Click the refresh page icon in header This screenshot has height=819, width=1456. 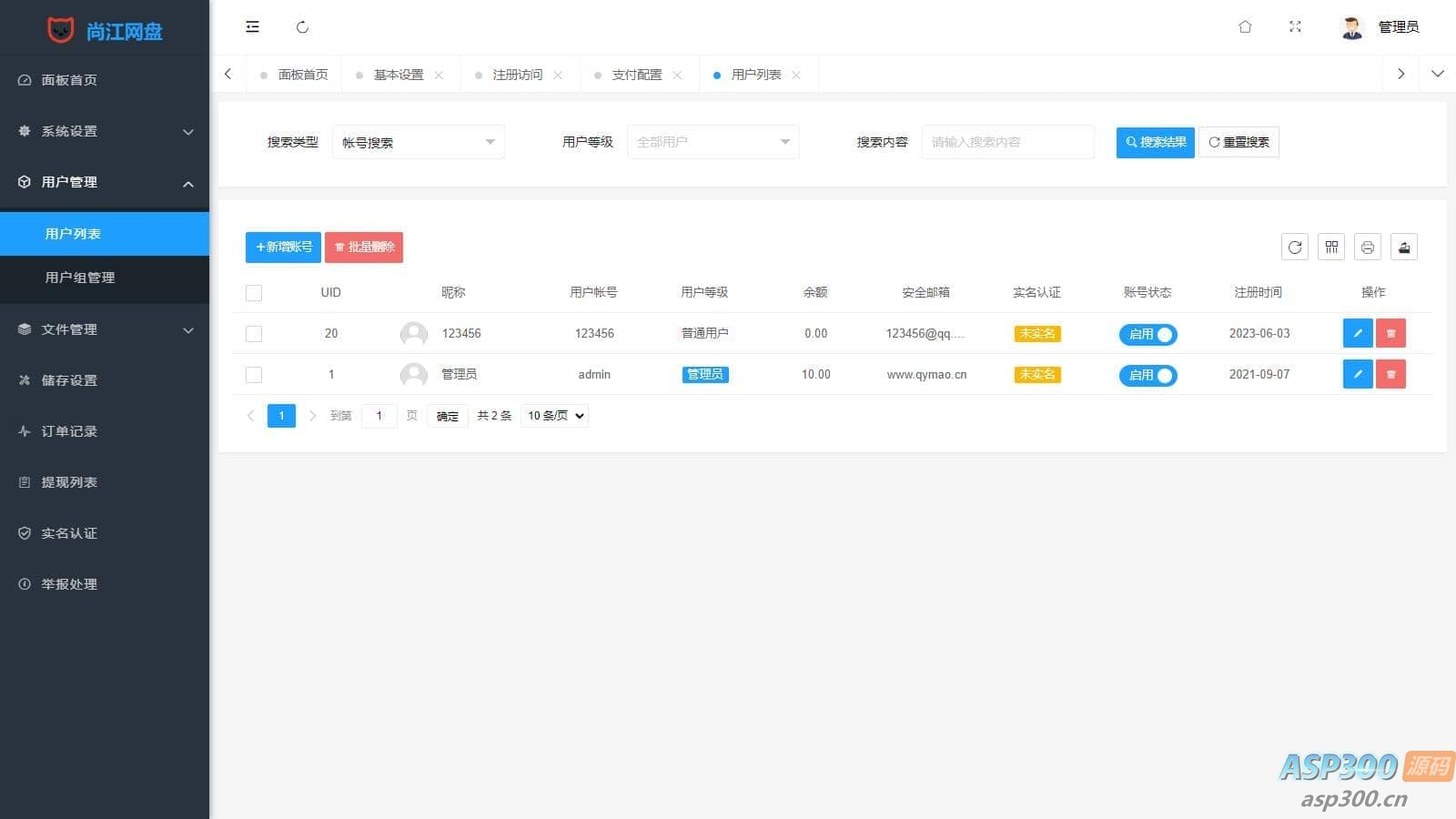coord(302,27)
